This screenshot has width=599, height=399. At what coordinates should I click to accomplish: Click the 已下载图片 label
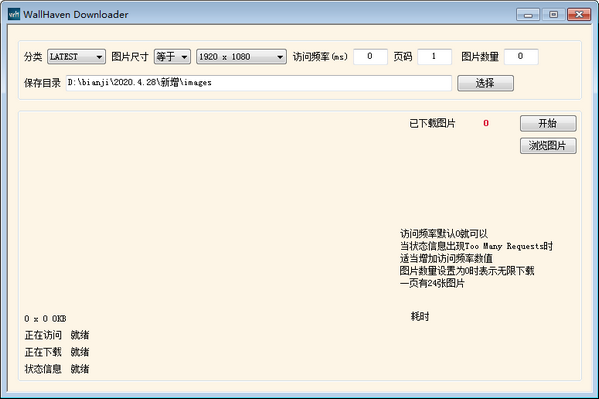tap(432, 123)
